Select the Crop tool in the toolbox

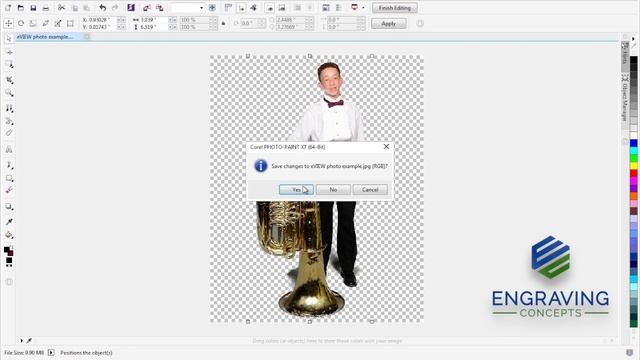coord(9,80)
